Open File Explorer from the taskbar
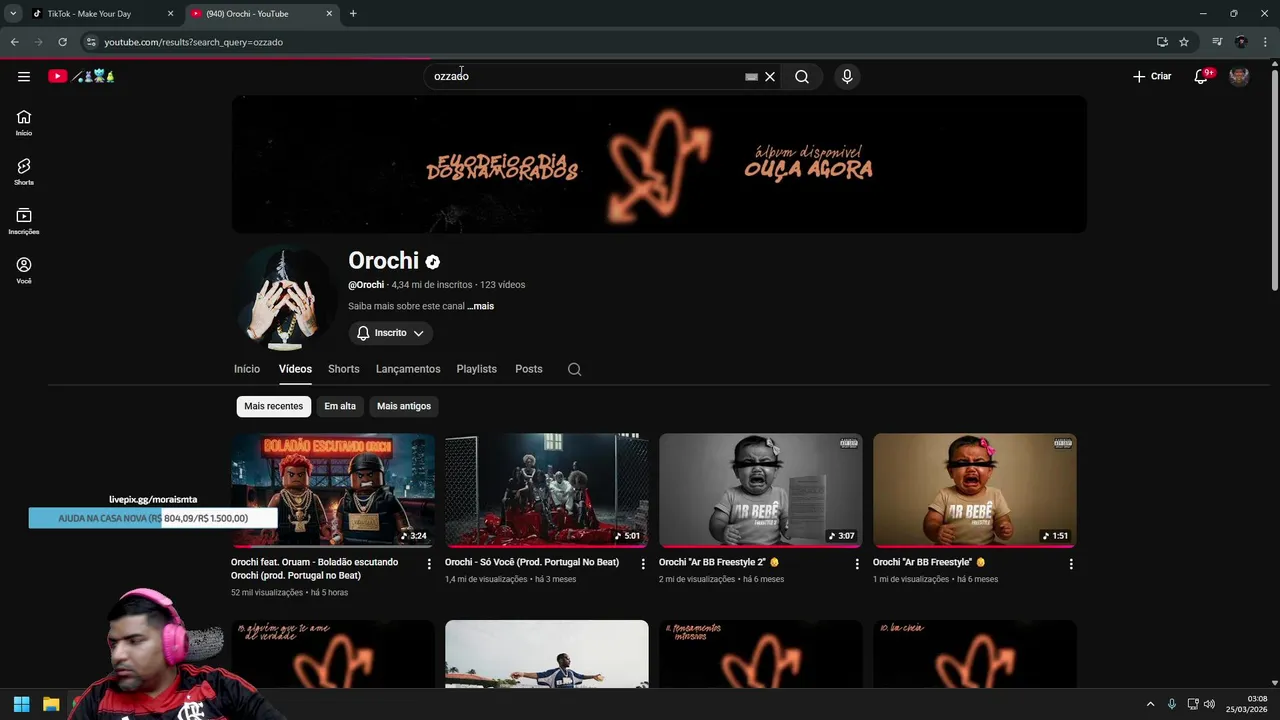 51,704
